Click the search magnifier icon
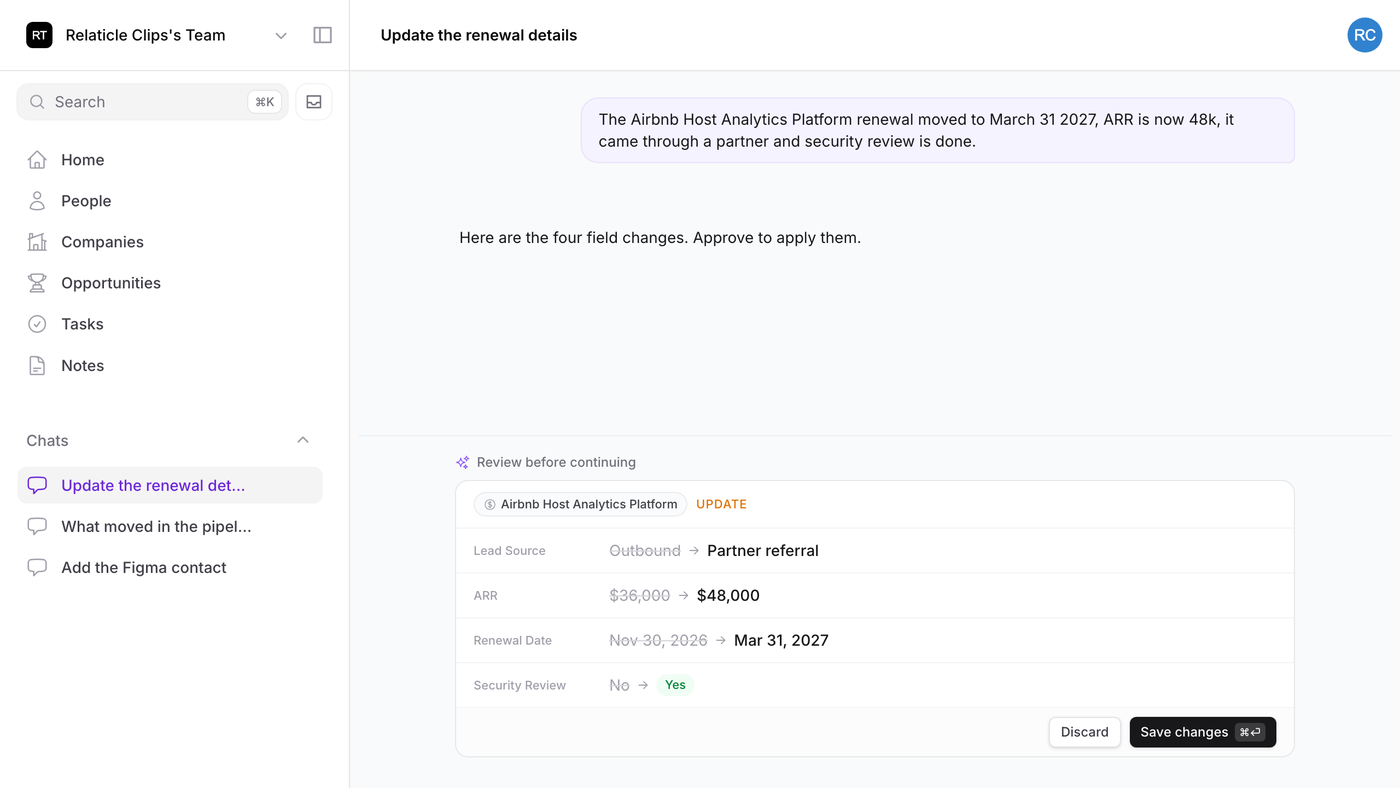 (37, 102)
